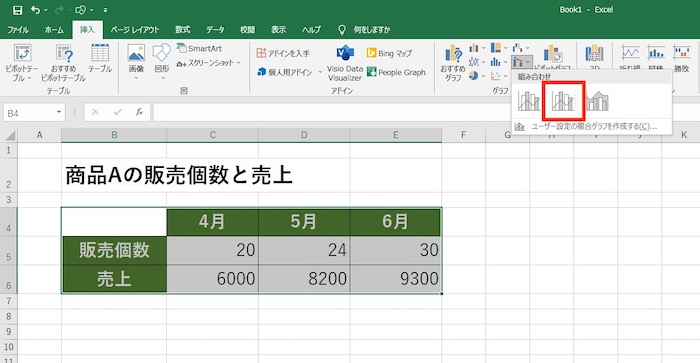Switch to the 校閲 tab
Image resolution: width=700 pixels, height=363 pixels.
(x=247, y=30)
